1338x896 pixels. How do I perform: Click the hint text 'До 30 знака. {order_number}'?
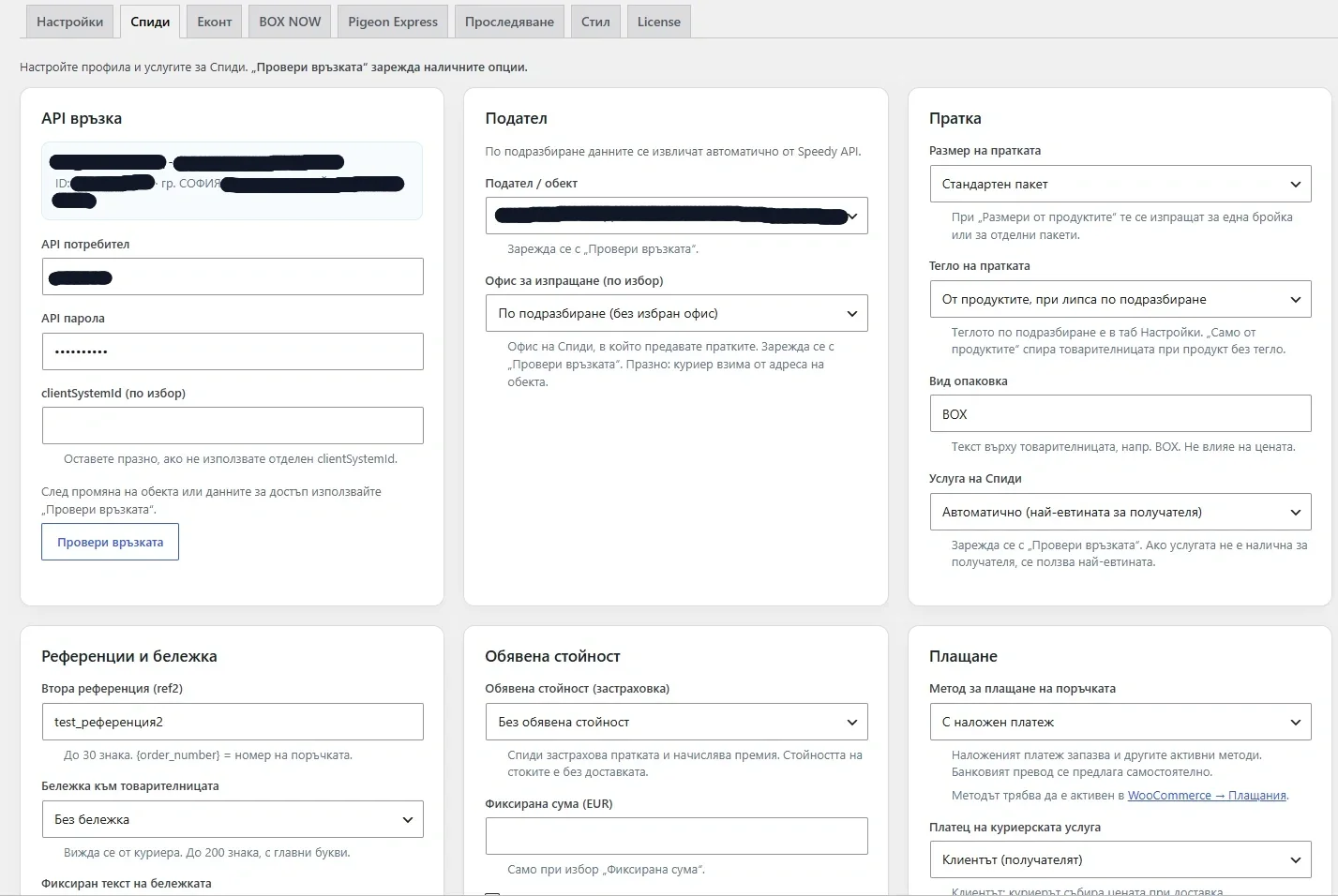pos(208,755)
